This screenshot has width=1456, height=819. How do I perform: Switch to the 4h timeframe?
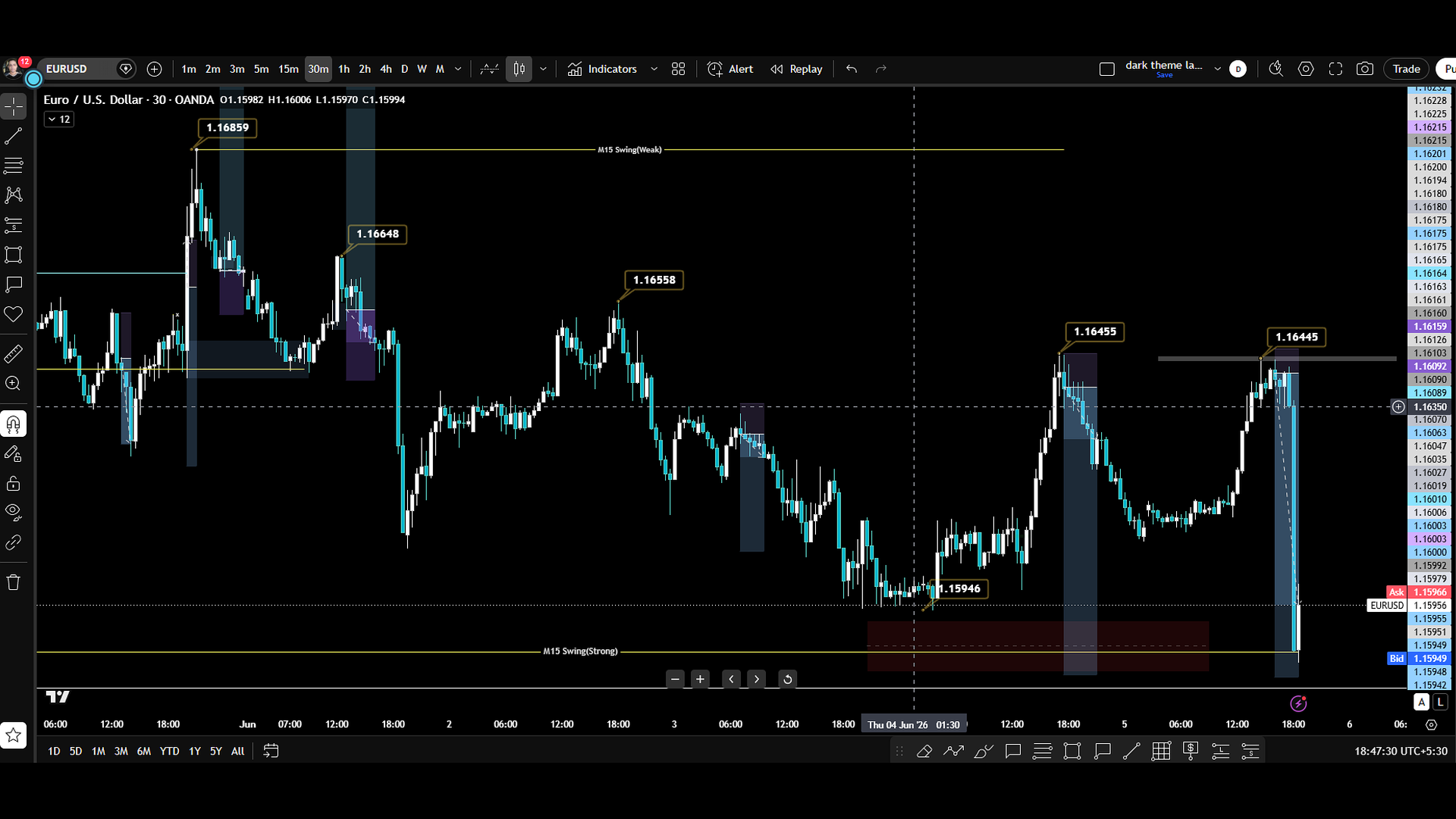coord(386,69)
